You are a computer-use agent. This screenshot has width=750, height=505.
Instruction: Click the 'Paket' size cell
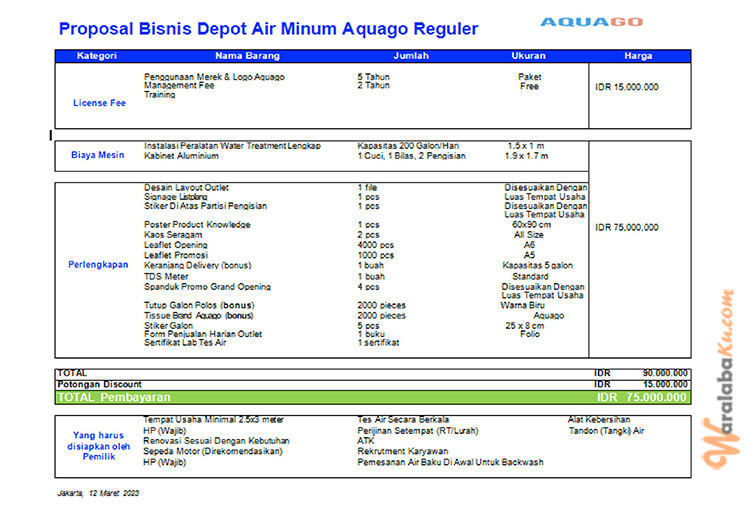point(529,77)
